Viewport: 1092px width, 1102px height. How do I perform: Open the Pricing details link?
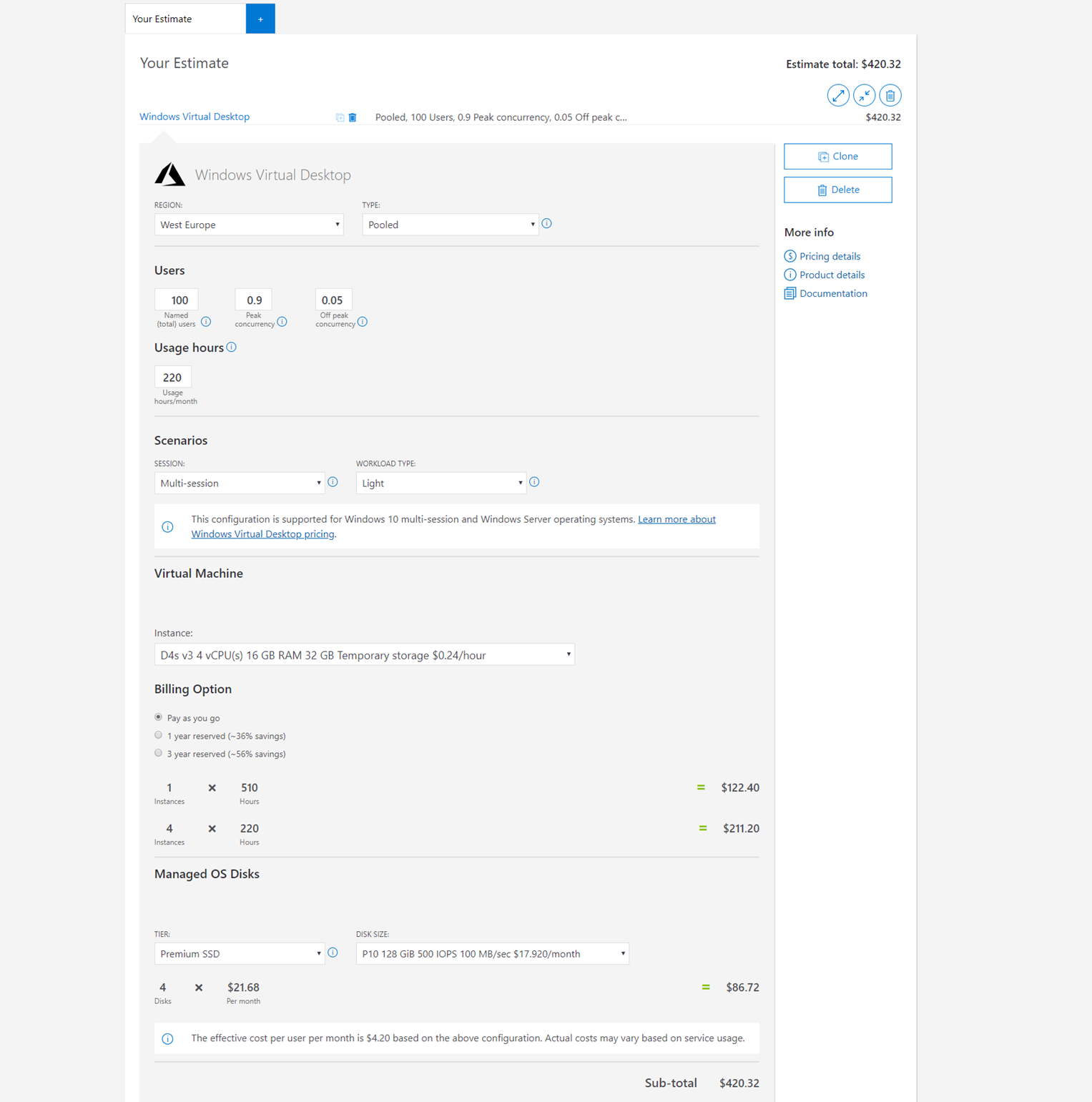tap(830, 256)
